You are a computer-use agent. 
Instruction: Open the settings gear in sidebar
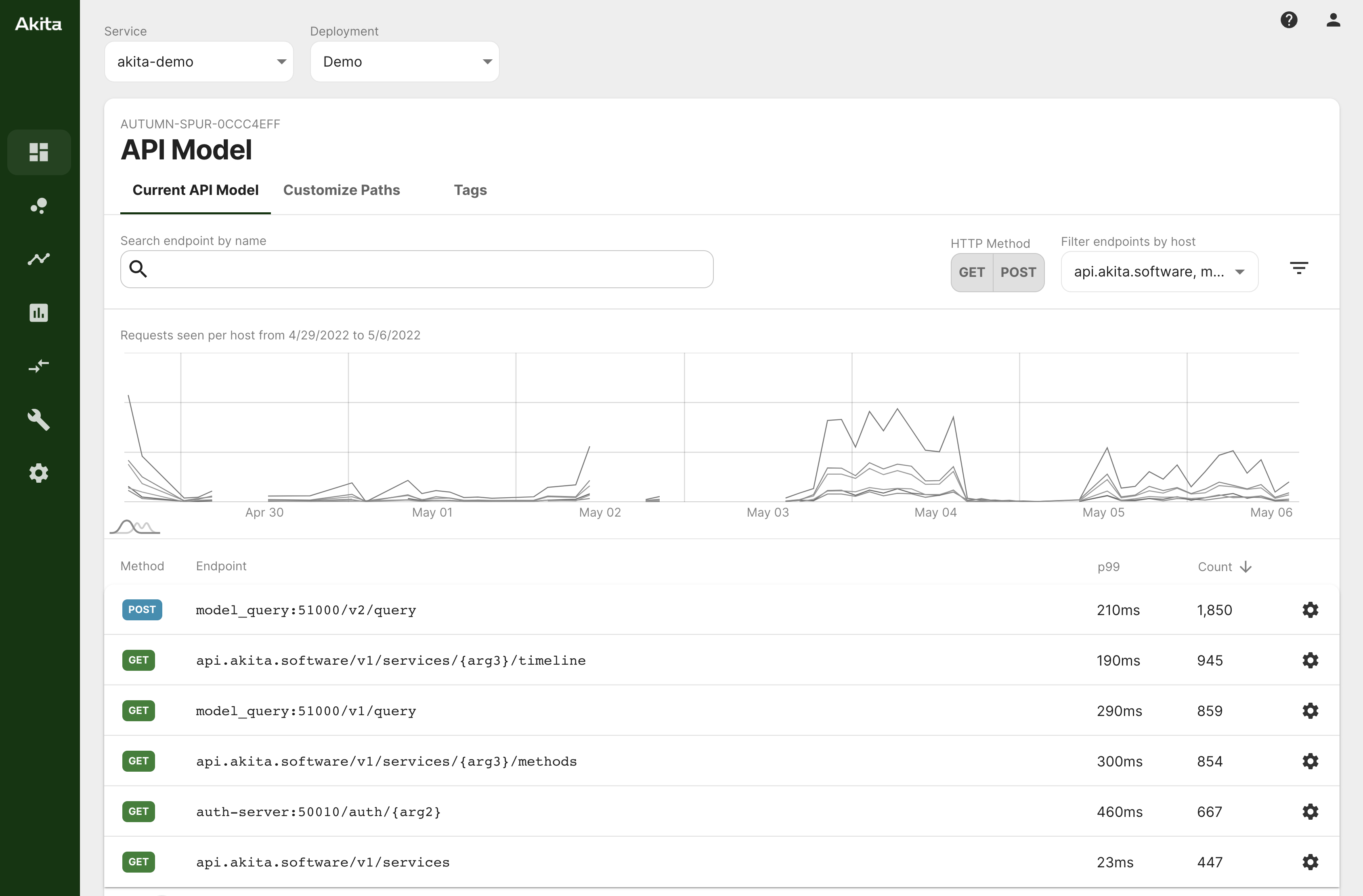[38, 473]
